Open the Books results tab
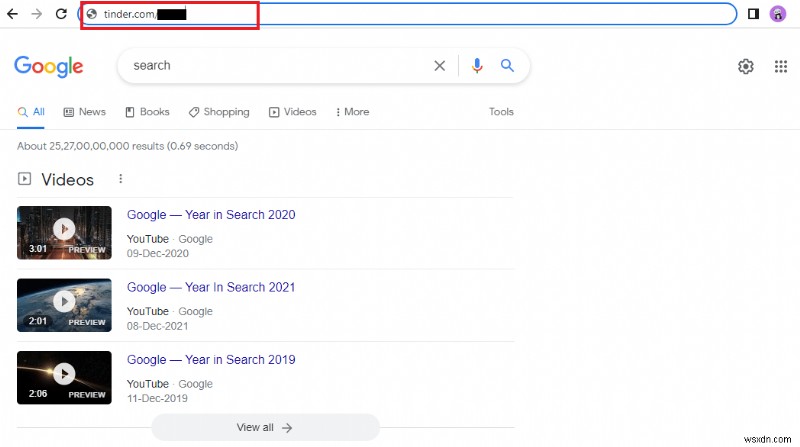This screenshot has width=800, height=447. coord(147,112)
